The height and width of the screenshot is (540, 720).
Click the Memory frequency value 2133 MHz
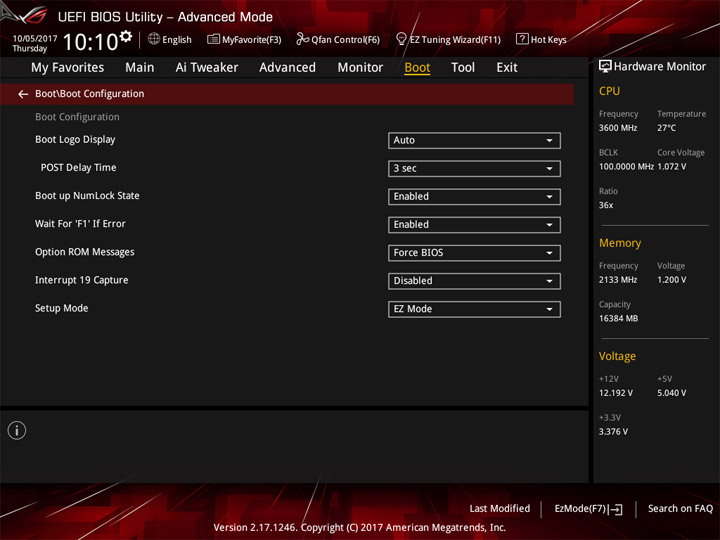[x=618, y=280]
